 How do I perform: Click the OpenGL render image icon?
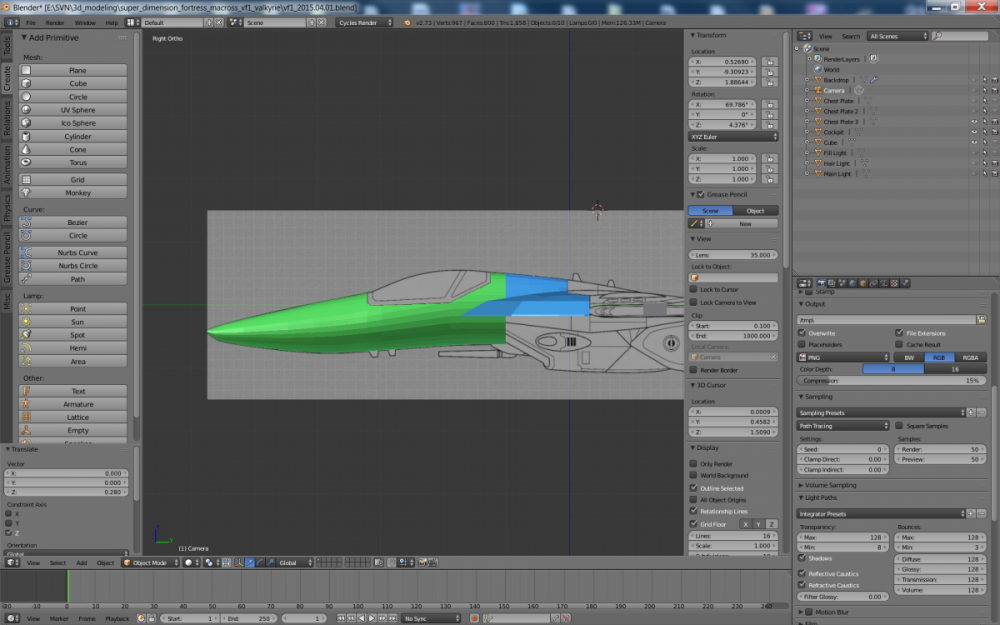pyautogui.click(x=422, y=562)
